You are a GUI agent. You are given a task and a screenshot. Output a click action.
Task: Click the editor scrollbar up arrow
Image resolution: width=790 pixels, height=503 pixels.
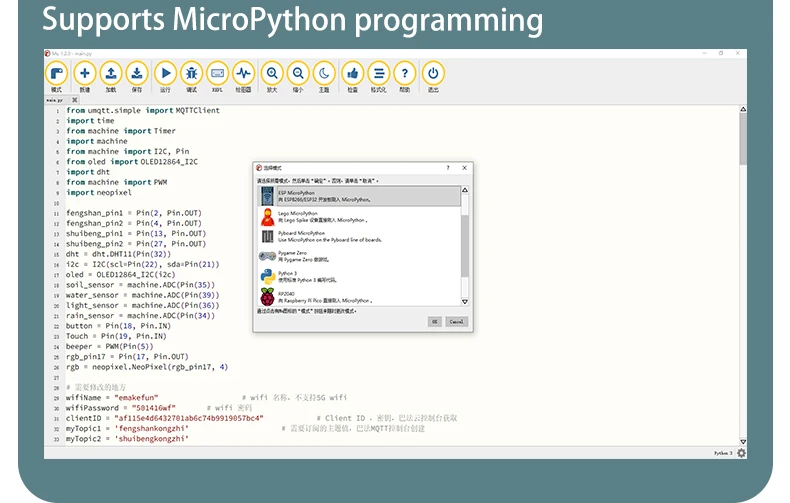pos(743,109)
